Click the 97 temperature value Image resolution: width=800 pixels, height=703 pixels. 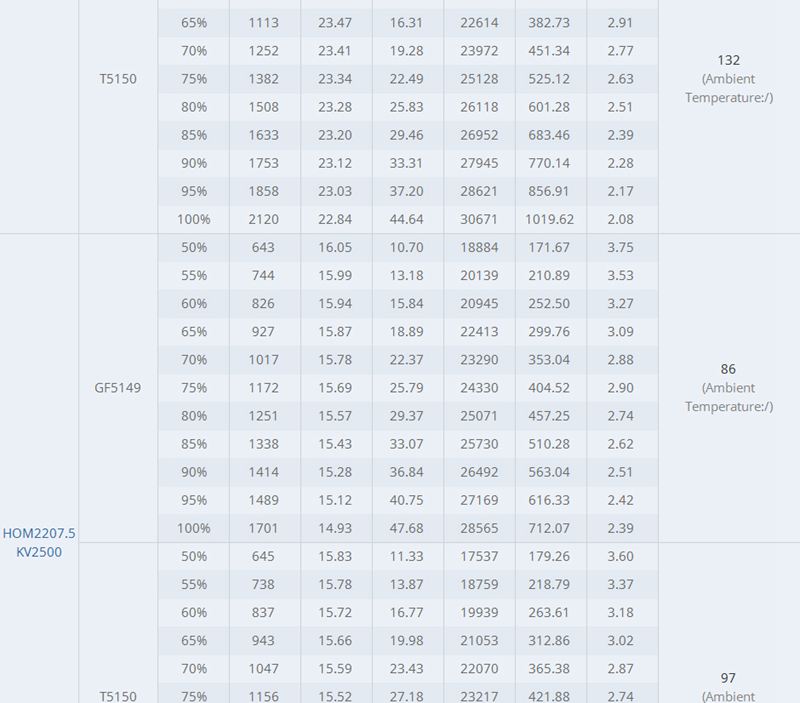click(728, 678)
